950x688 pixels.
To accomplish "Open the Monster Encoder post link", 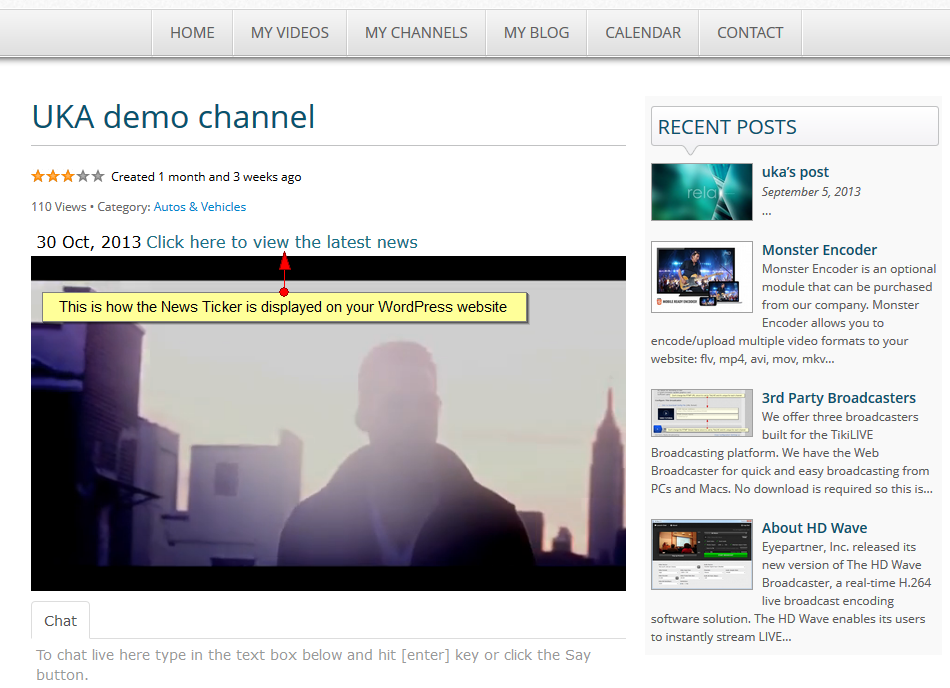I will tap(819, 250).
